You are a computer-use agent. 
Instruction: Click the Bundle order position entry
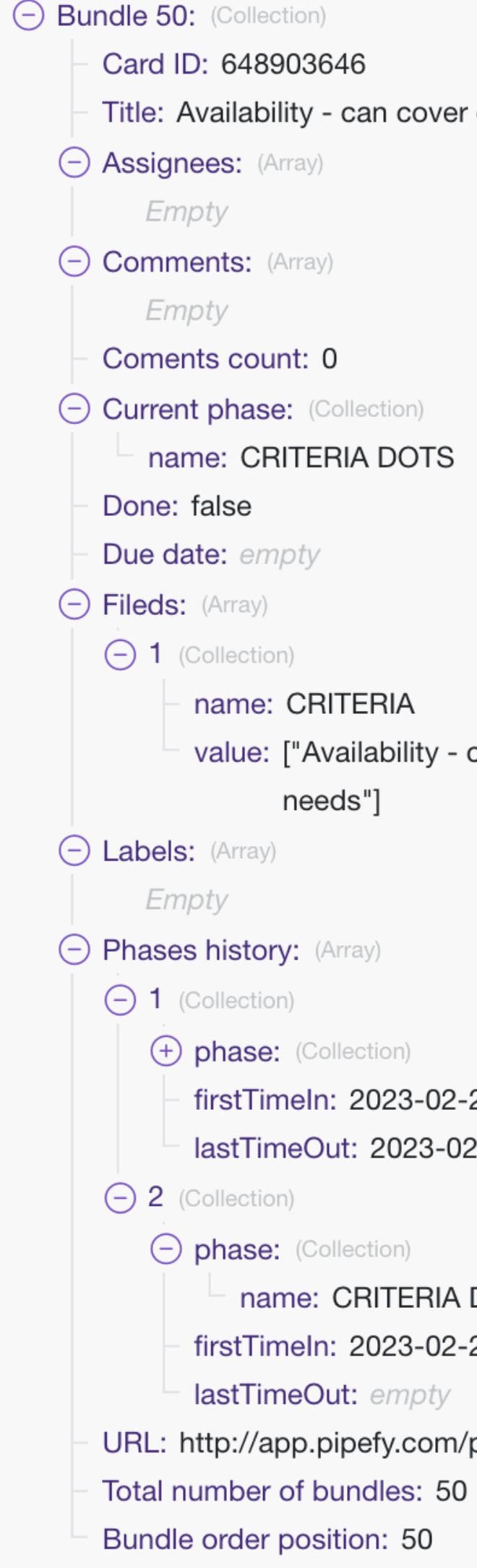tap(267, 1540)
